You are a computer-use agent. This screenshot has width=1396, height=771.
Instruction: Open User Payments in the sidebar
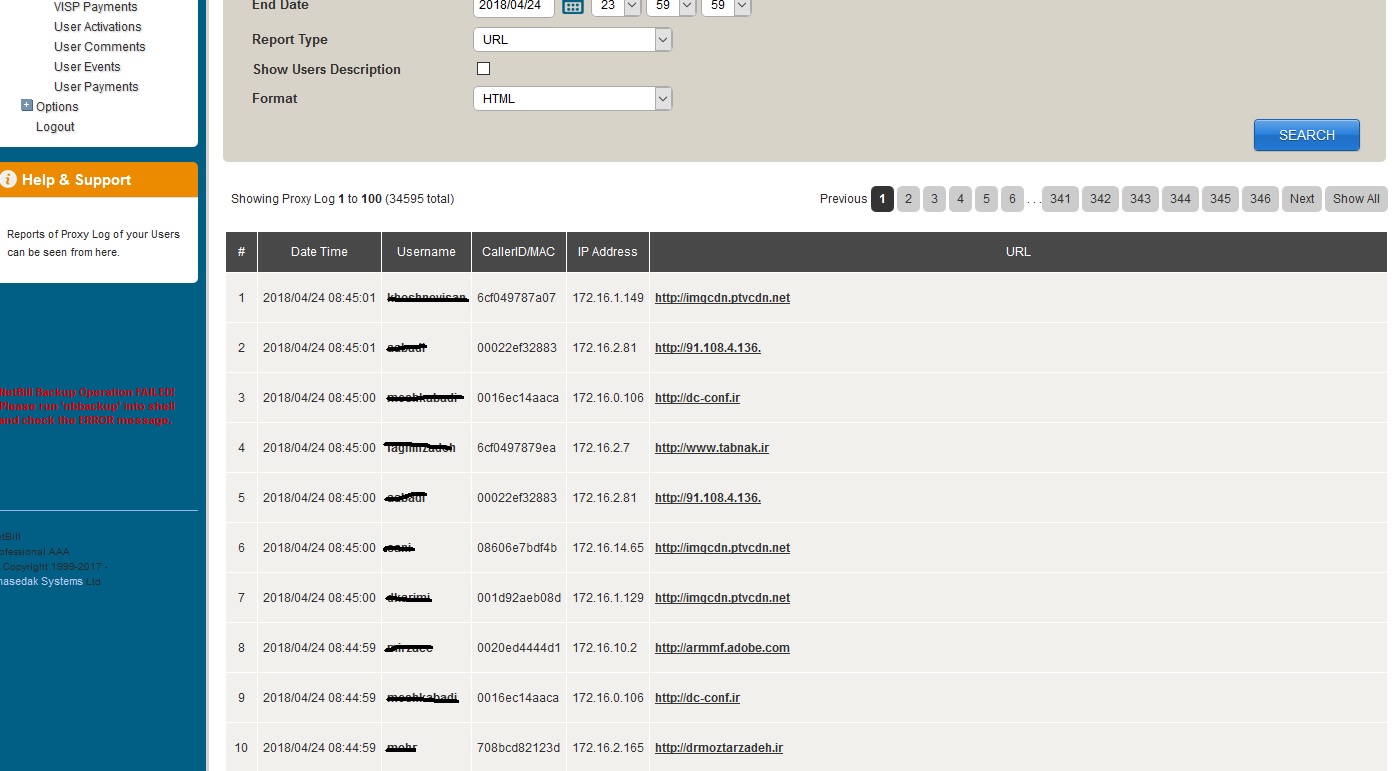pos(96,87)
